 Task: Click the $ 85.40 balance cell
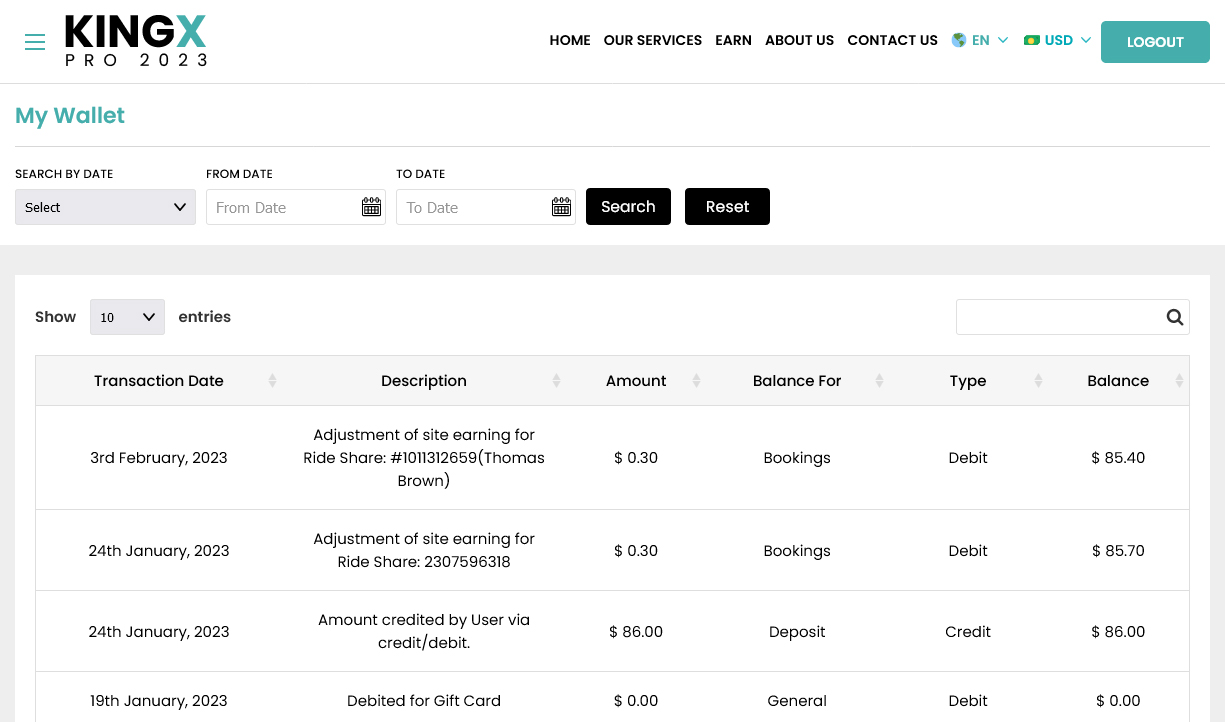pyautogui.click(x=1118, y=458)
